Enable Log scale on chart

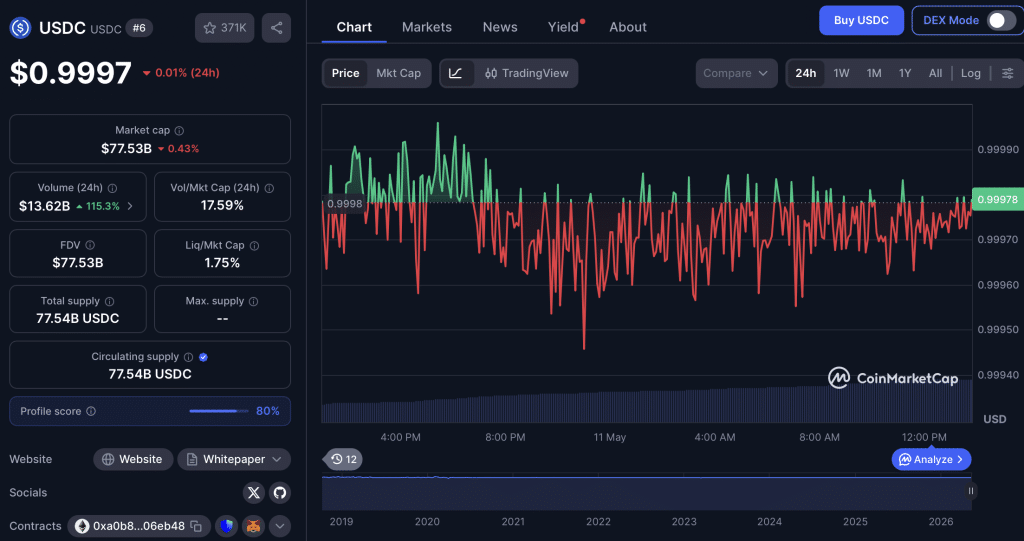[x=970, y=73]
